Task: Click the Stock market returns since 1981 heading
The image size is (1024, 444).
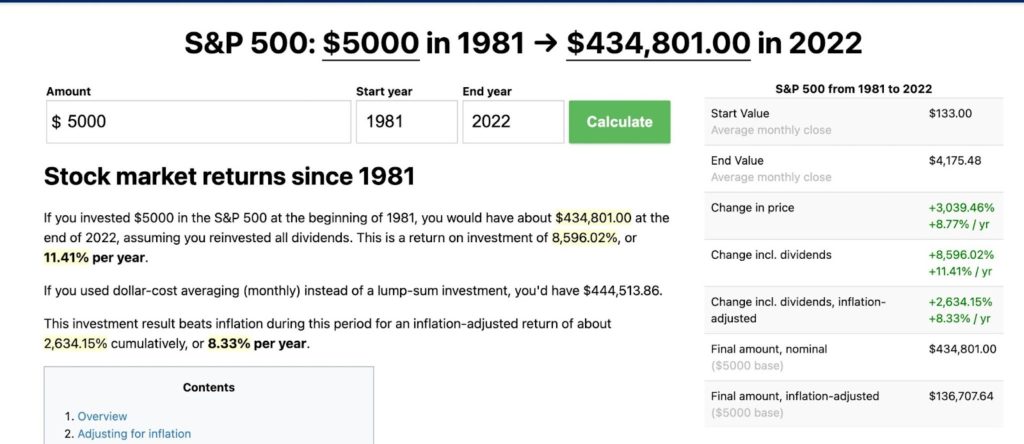Action: pyautogui.click(x=229, y=177)
